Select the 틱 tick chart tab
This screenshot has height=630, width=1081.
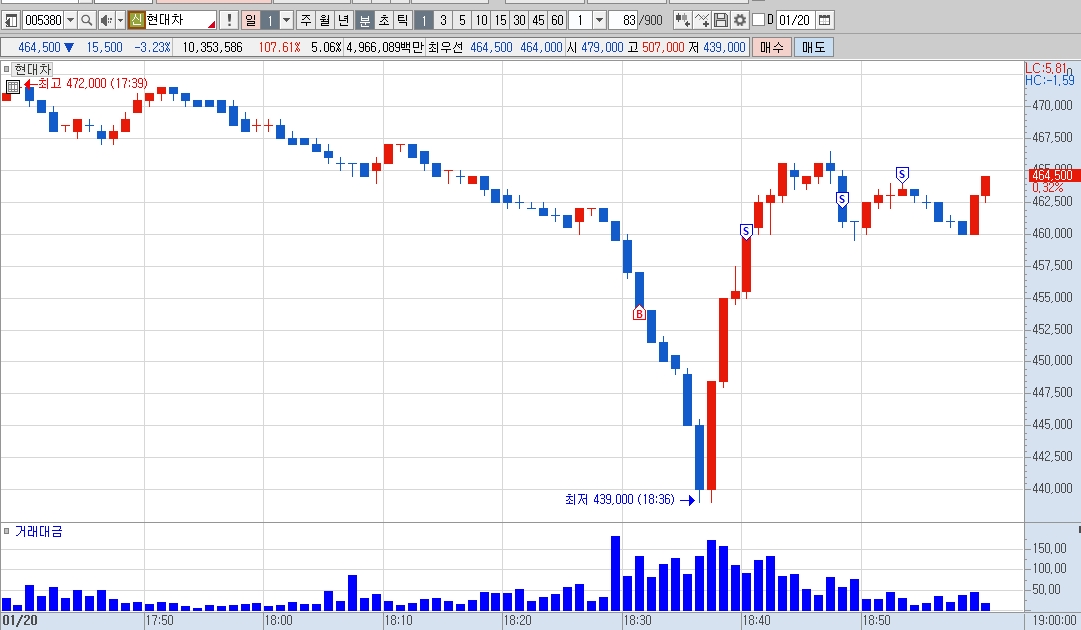[x=402, y=21]
